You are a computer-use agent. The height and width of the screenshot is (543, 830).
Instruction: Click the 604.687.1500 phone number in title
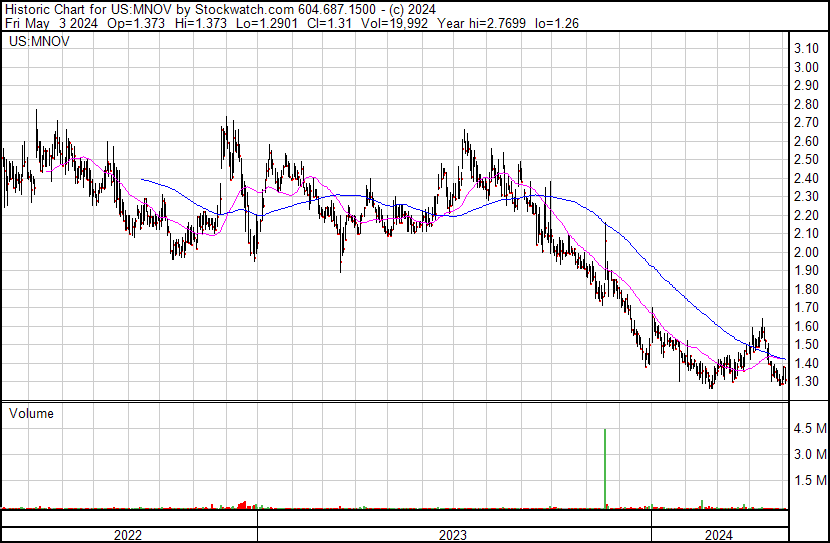(337, 9)
